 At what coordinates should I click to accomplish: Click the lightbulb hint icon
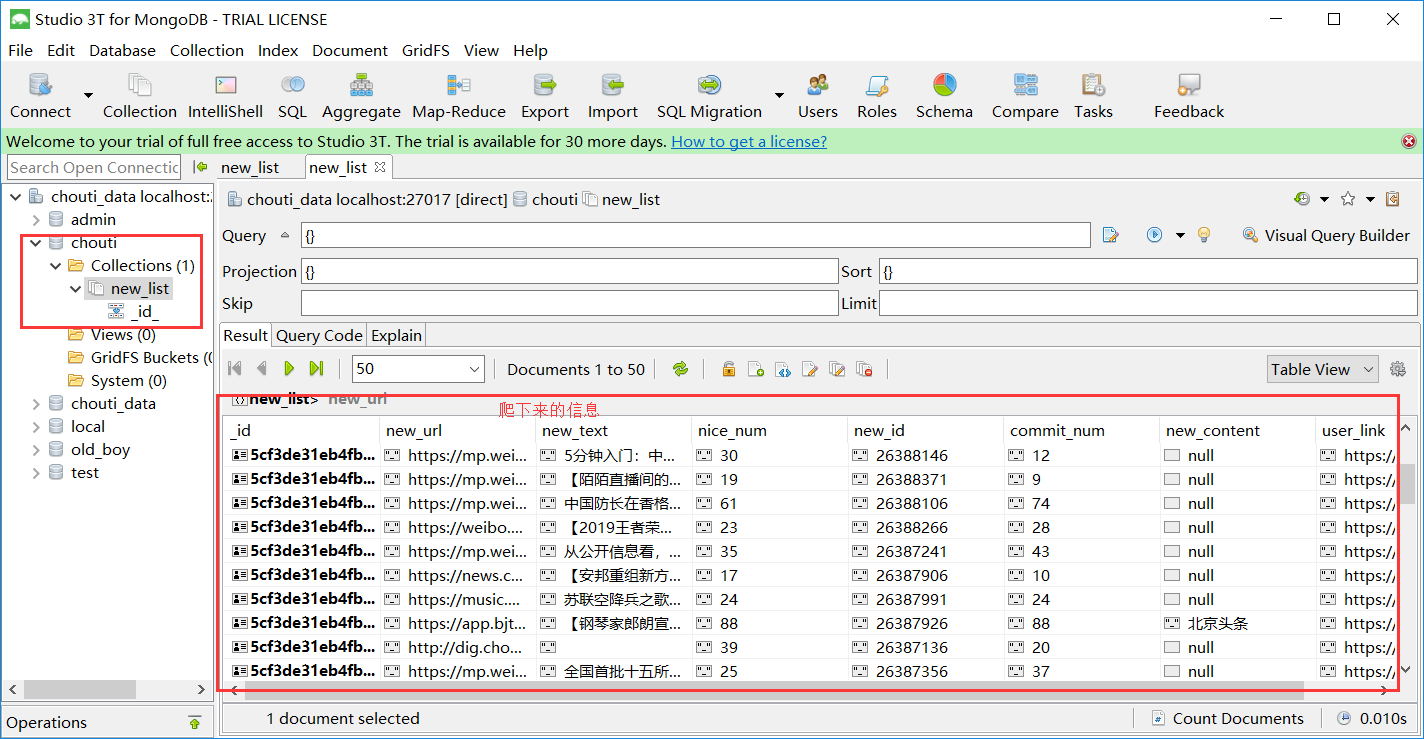[x=1204, y=235]
